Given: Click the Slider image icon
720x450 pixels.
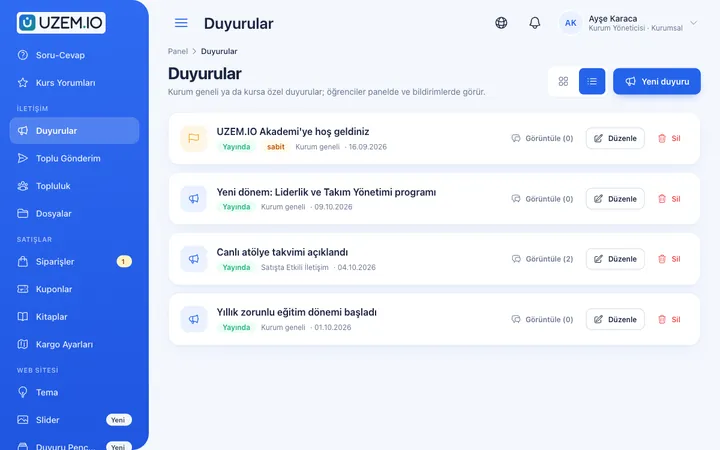Looking at the screenshot, I should point(22,420).
